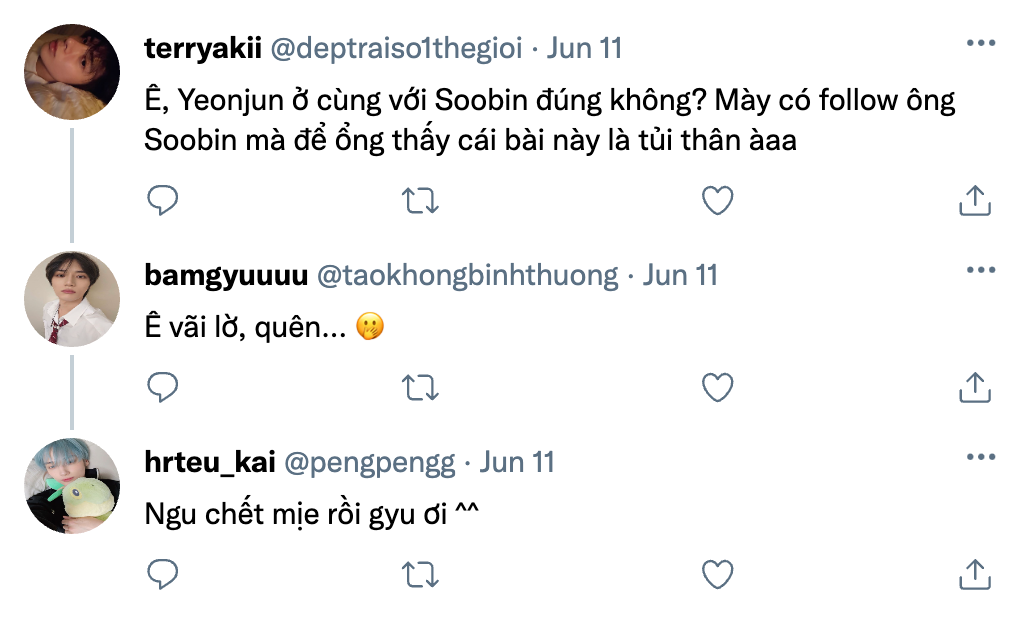The image size is (1024, 618).
Task: Click bamgyuuuu's avatar image
Action: pyautogui.click(x=71, y=299)
